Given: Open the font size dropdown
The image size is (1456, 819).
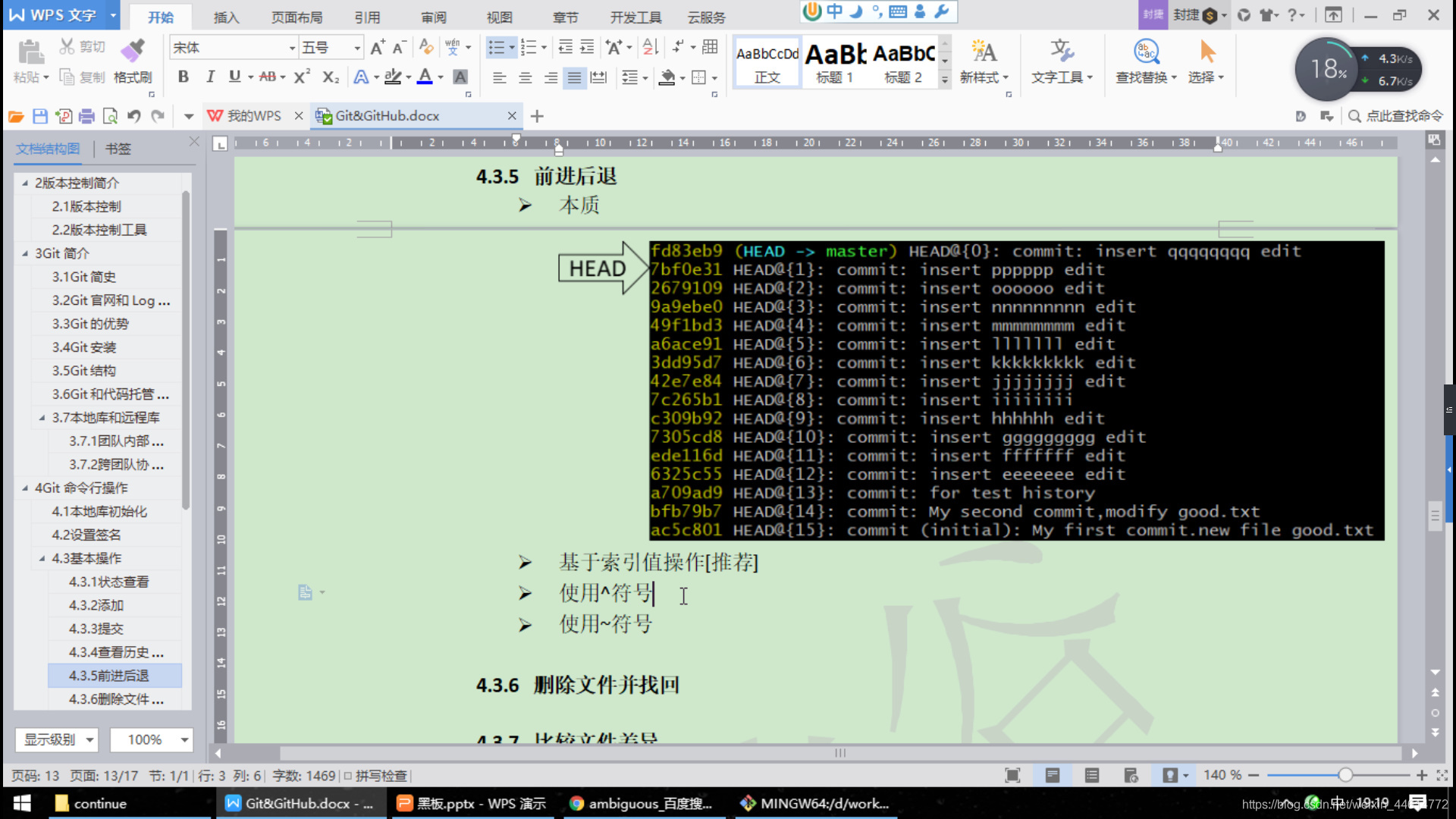Looking at the screenshot, I should click(x=356, y=49).
